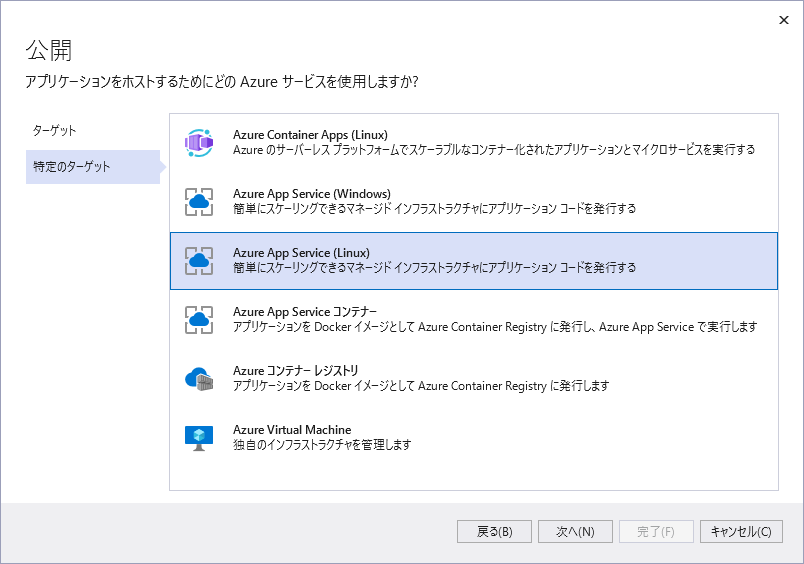Click the Azure App Service (Linux) icon
This screenshot has width=804, height=564.
click(x=199, y=261)
